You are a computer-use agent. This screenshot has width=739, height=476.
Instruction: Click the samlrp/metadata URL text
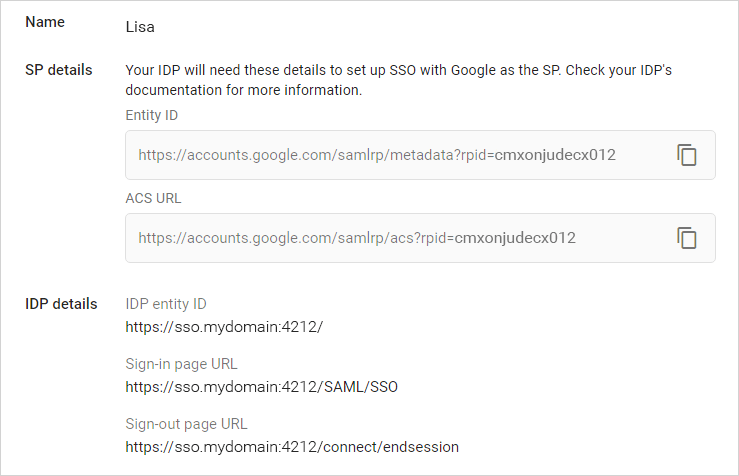pyautogui.click(x=376, y=155)
